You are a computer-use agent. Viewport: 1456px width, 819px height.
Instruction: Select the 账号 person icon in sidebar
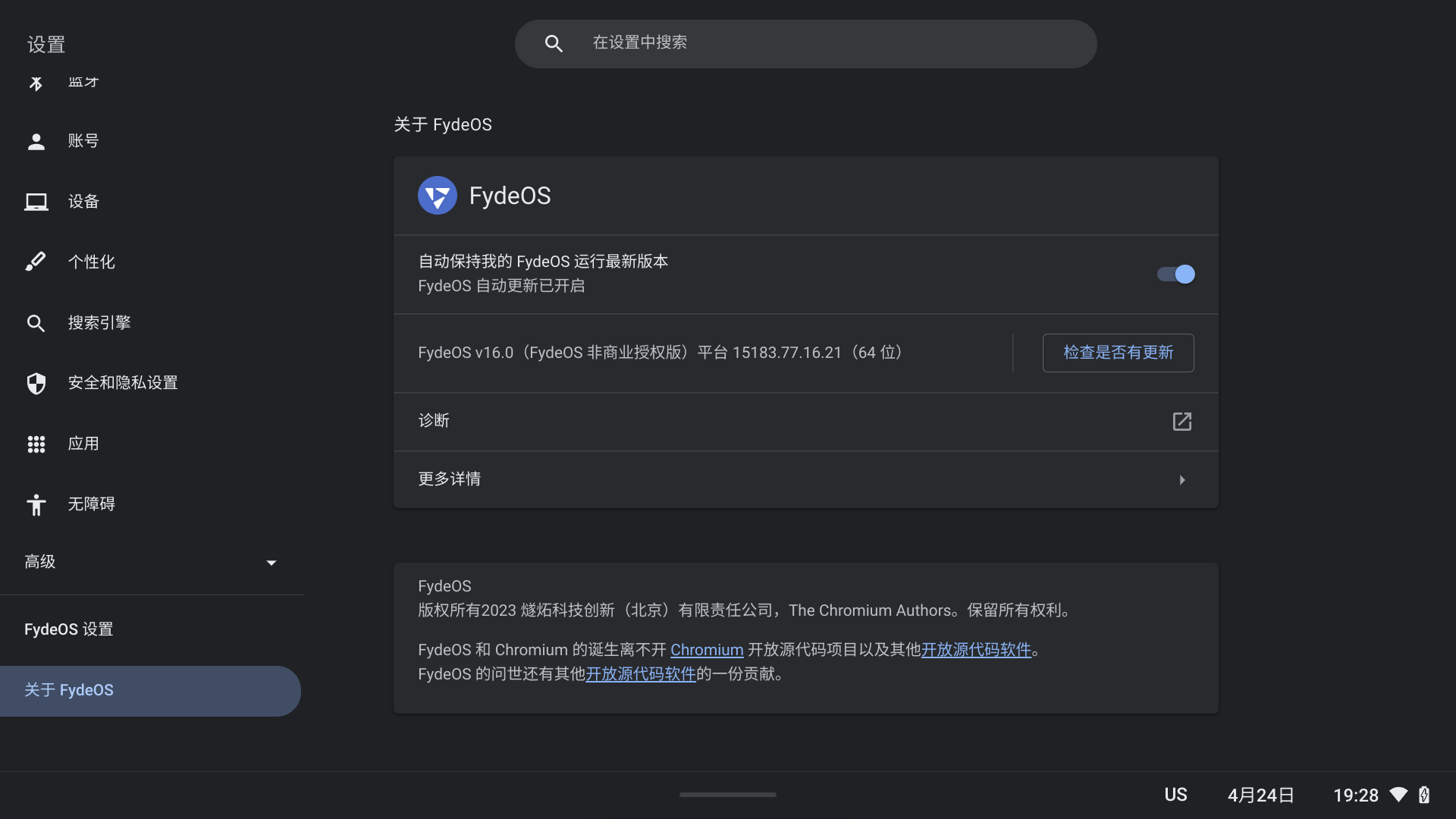pos(36,141)
